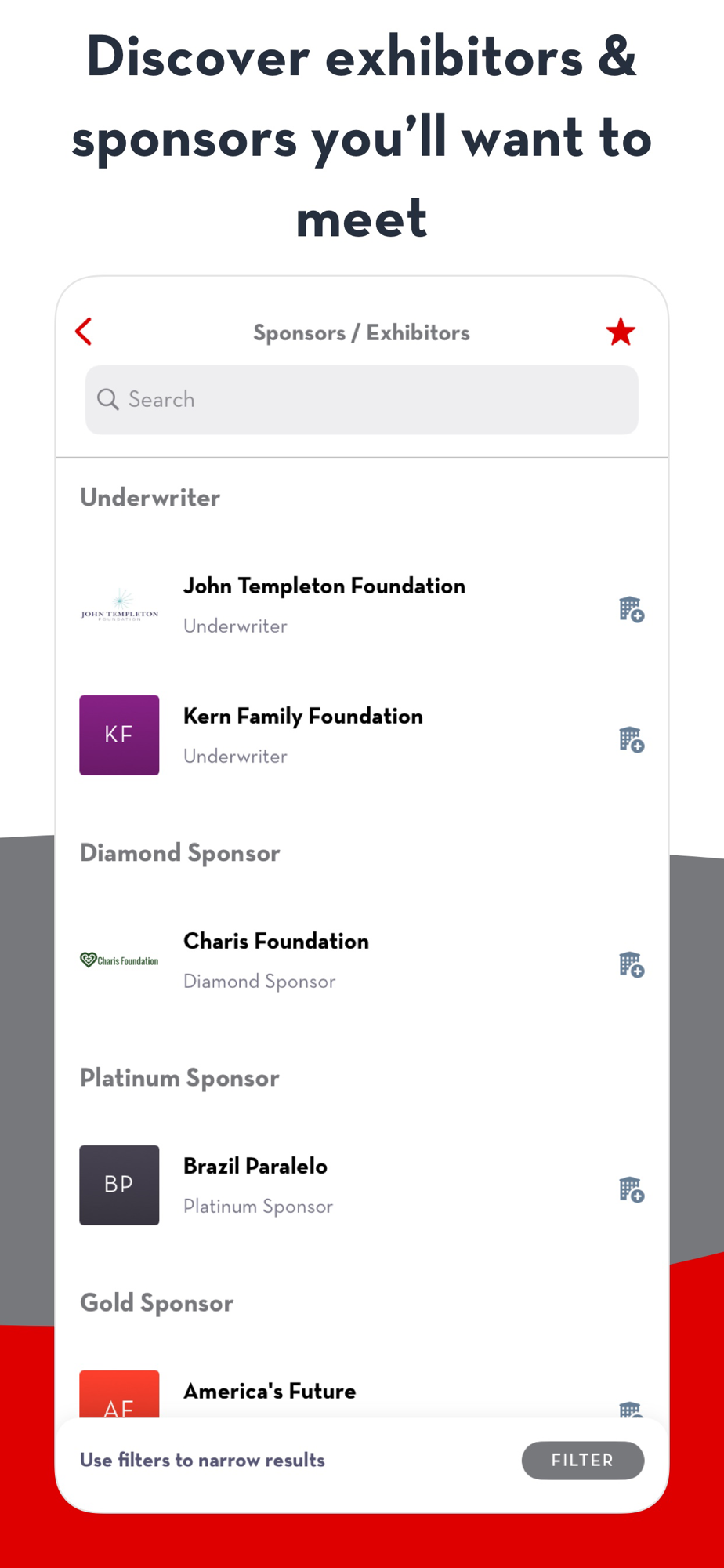Screen dimensions: 724x1568
Task: Open John Templeton Foundation entry
Action: [362, 605]
